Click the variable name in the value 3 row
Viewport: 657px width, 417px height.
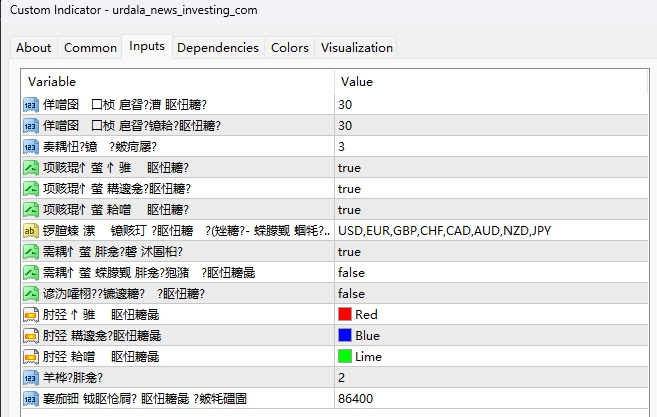pyautogui.click(x=100, y=147)
